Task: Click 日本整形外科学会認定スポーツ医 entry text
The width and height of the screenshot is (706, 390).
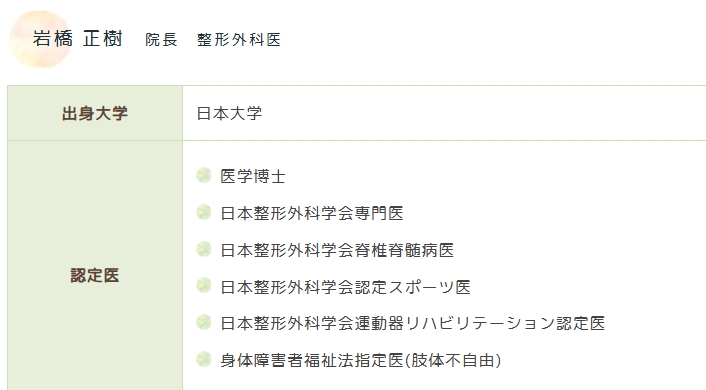Action: point(345,287)
